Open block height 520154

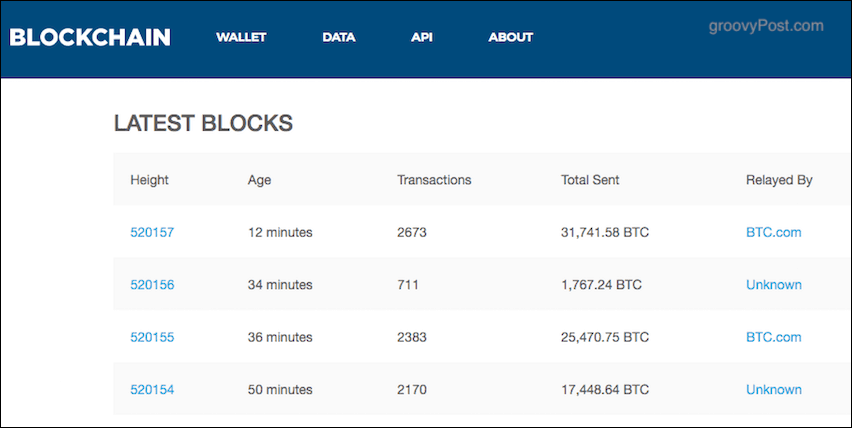point(152,390)
